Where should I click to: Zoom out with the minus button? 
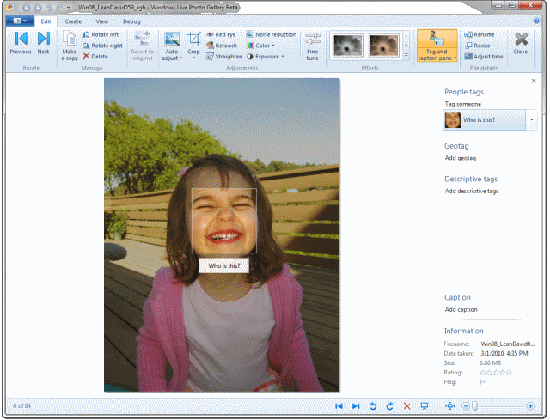[465, 406]
